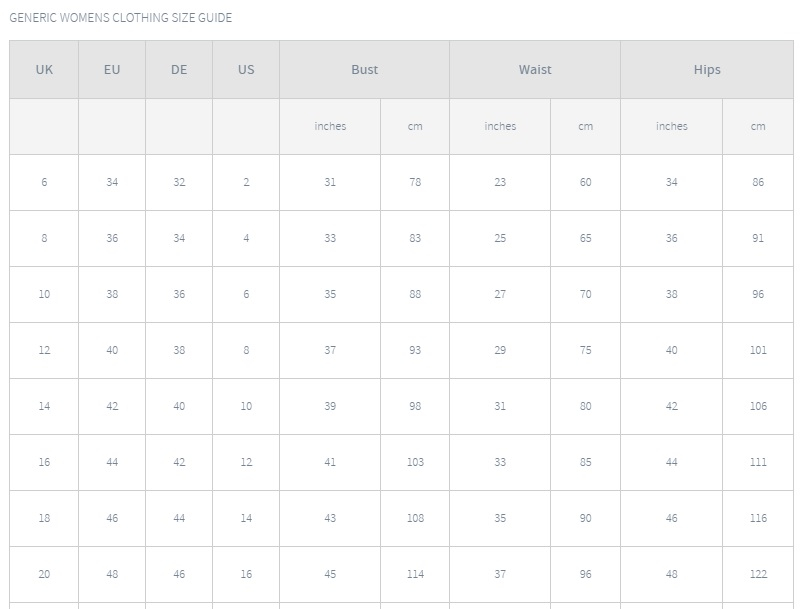Select the 65 cm waist value
805x609 pixels.
(585, 238)
